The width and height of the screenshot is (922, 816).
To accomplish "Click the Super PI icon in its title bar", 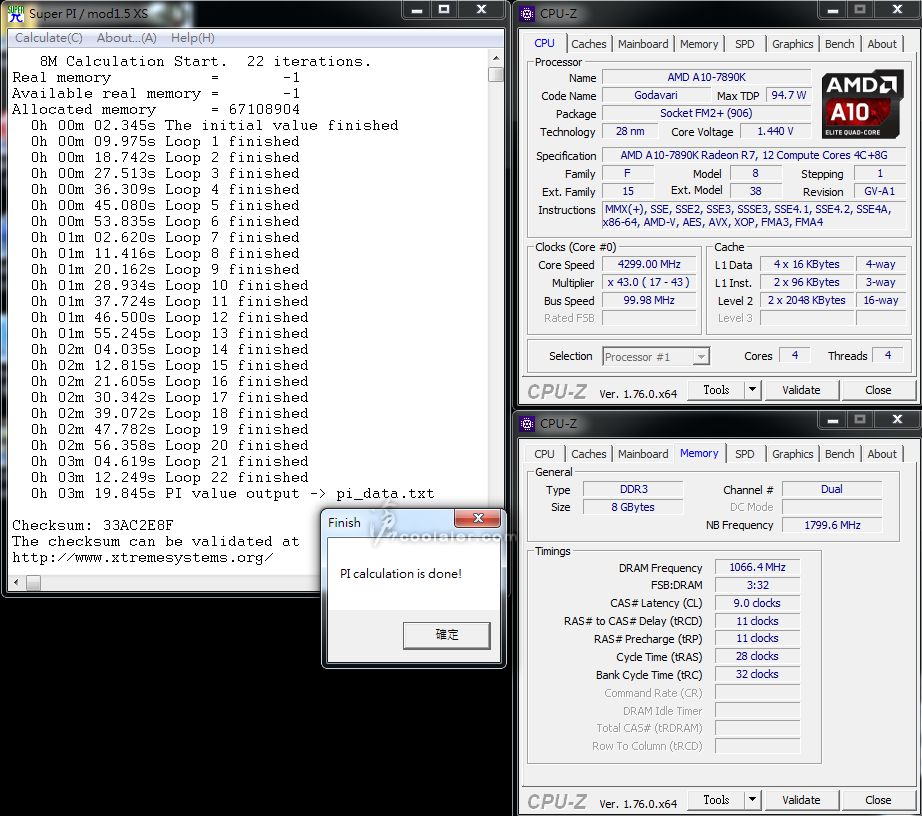I will pos(17,12).
